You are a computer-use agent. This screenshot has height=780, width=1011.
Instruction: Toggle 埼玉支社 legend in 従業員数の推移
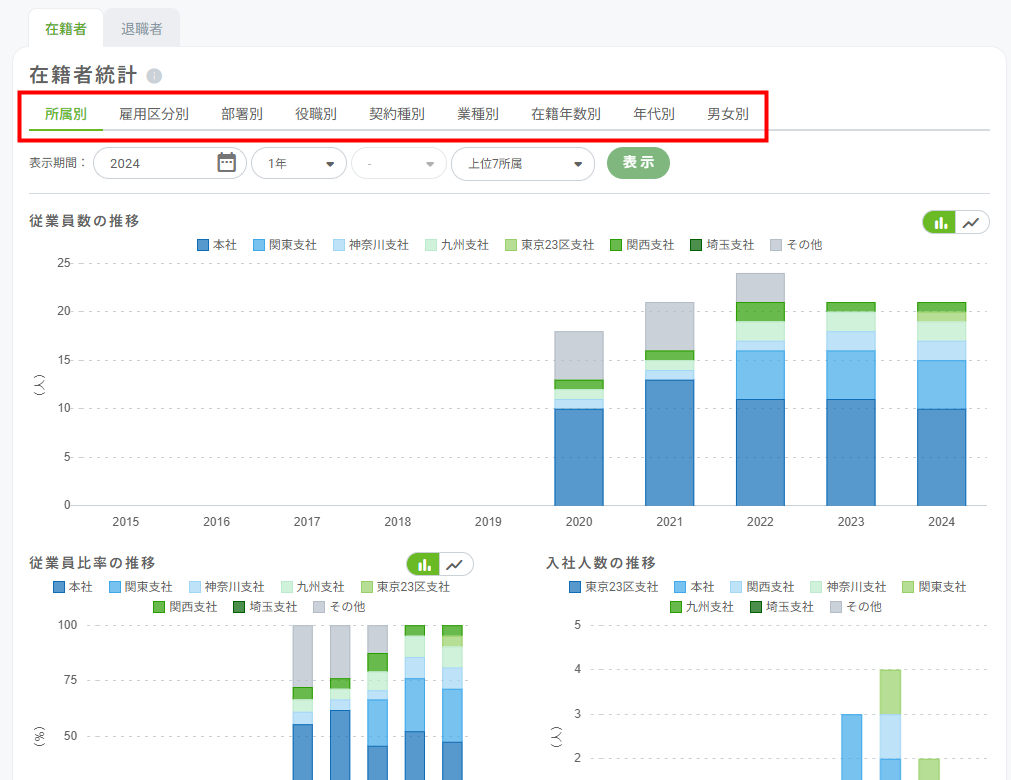pos(722,245)
